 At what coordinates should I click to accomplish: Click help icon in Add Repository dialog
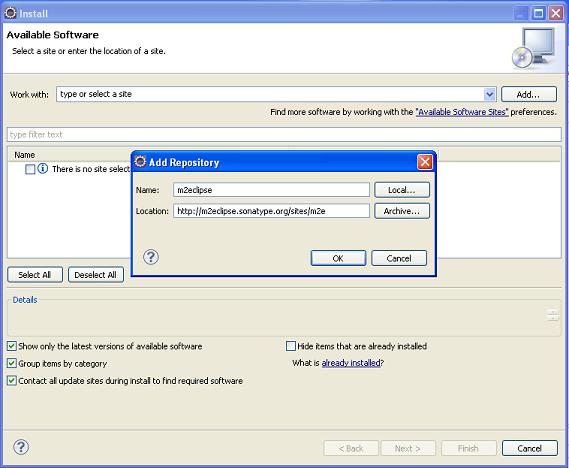151,257
